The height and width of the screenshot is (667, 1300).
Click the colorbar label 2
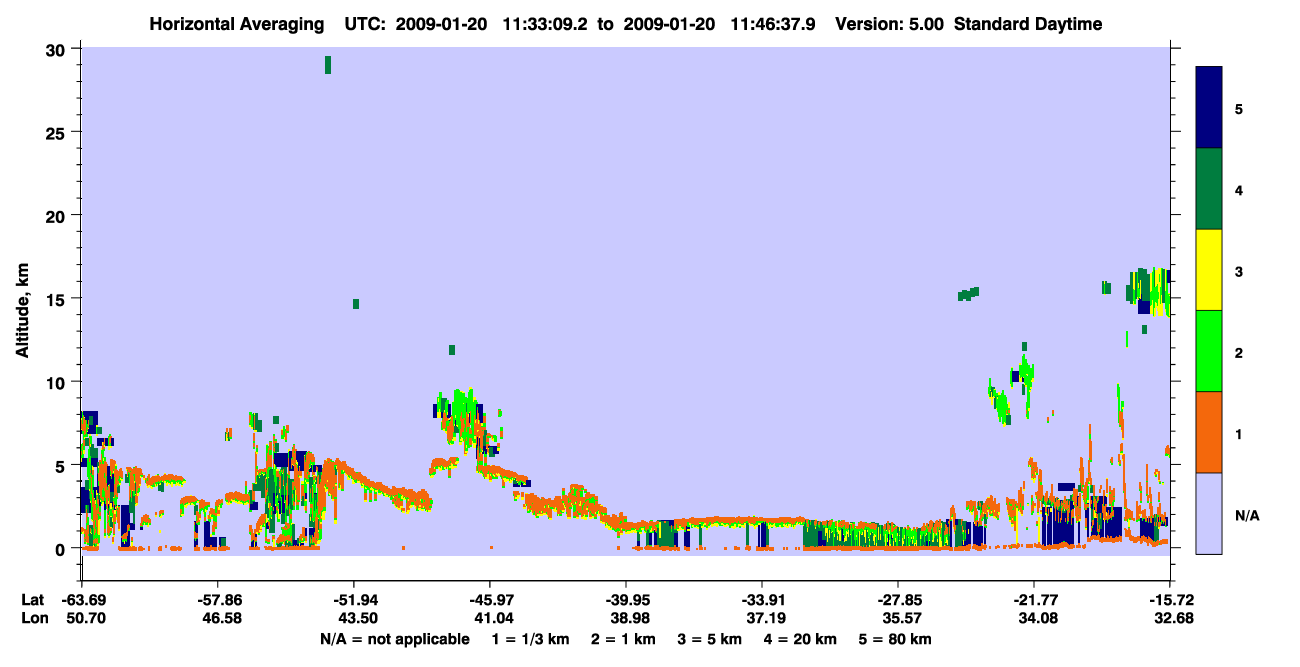1239,351
